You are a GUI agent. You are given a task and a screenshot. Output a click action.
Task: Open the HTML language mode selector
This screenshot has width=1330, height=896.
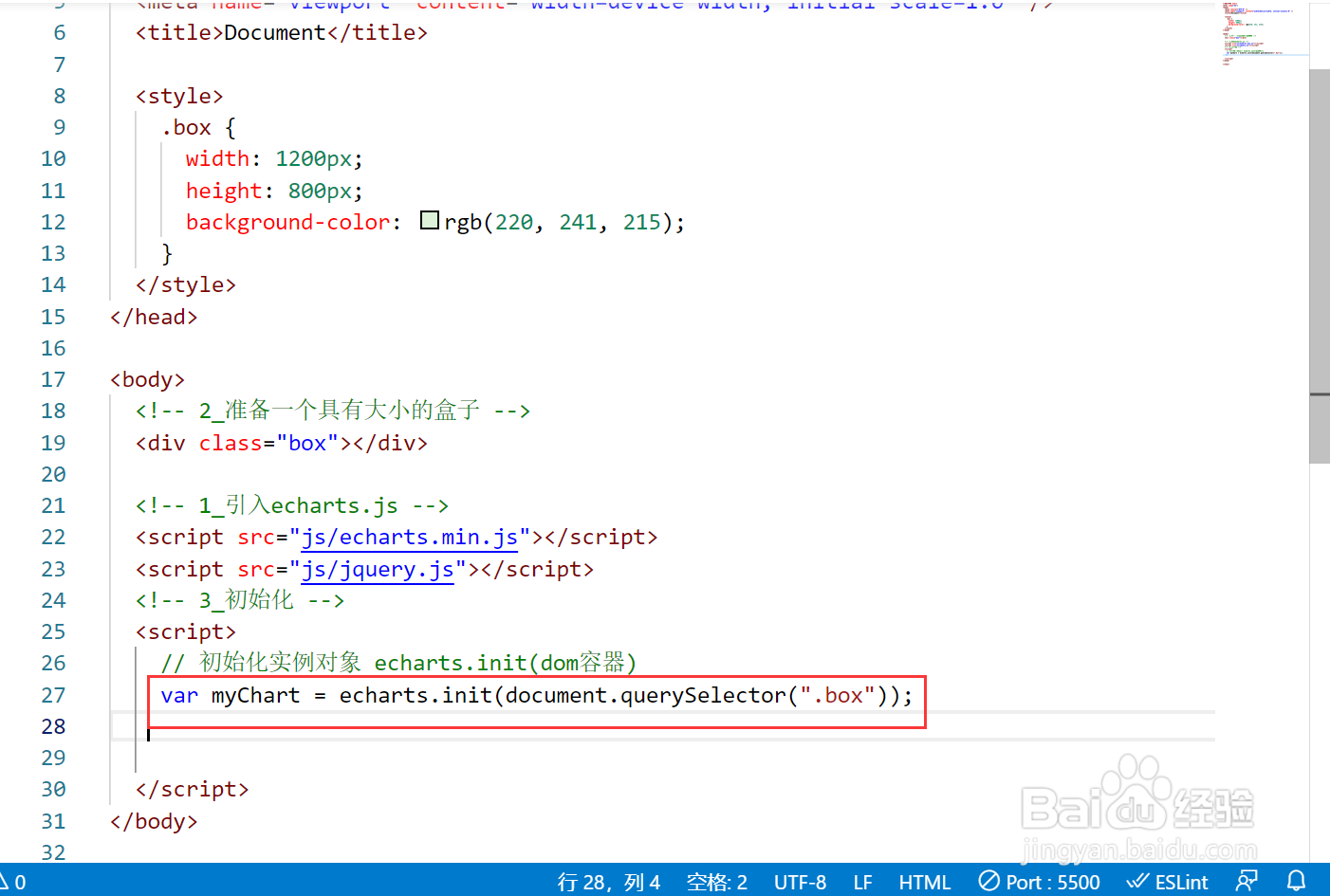click(924, 883)
